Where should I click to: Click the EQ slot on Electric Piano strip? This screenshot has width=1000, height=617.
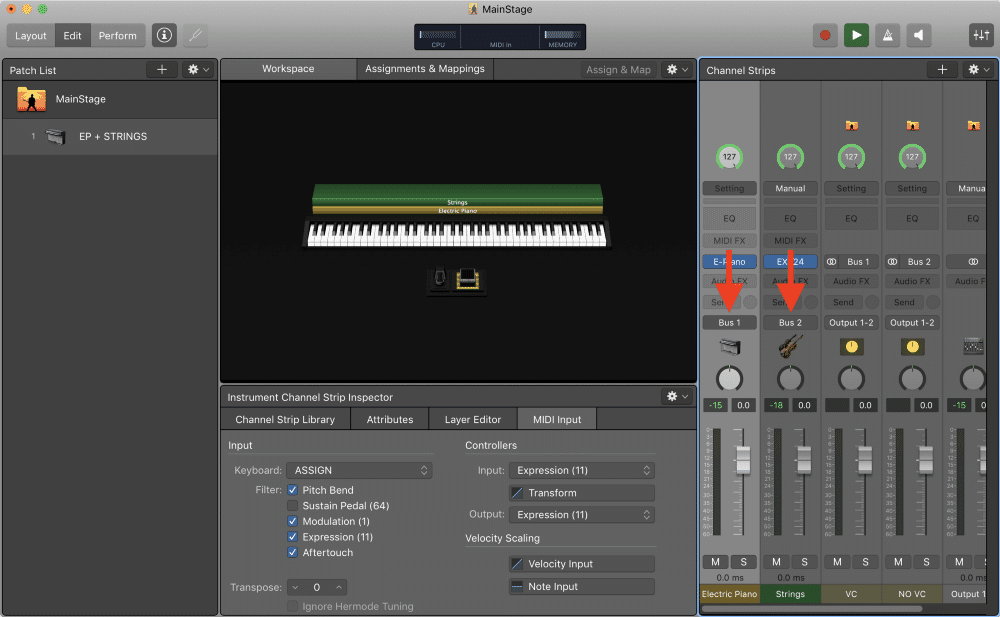(730, 218)
